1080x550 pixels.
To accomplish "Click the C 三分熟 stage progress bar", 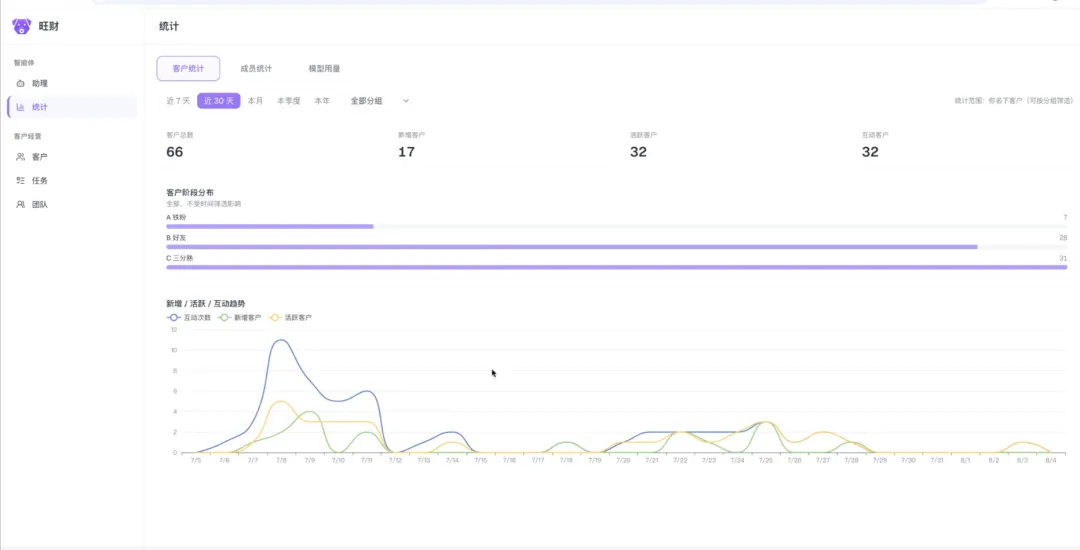I will coord(616,267).
